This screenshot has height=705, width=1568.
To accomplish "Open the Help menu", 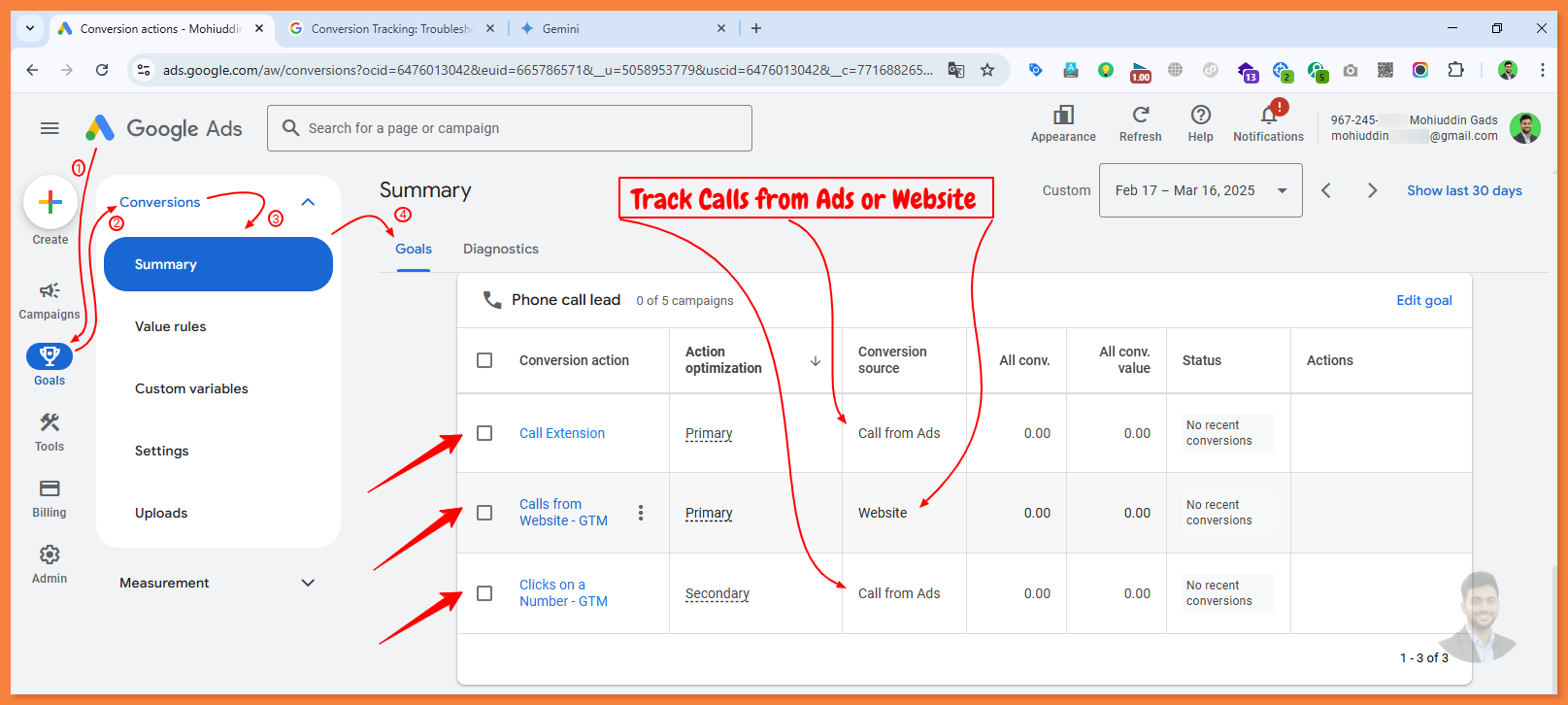I will (1201, 124).
